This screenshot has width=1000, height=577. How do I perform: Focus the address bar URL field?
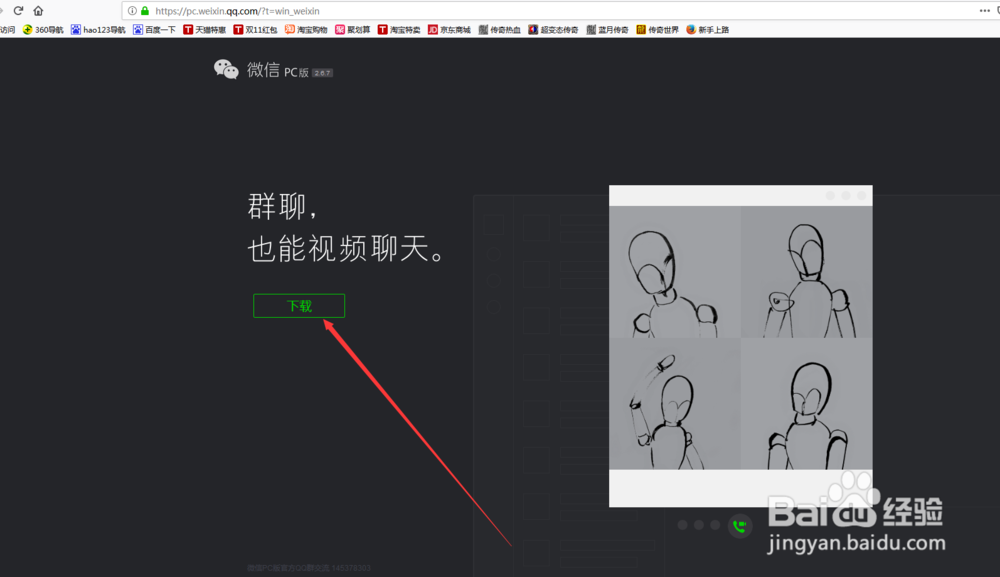point(548,11)
